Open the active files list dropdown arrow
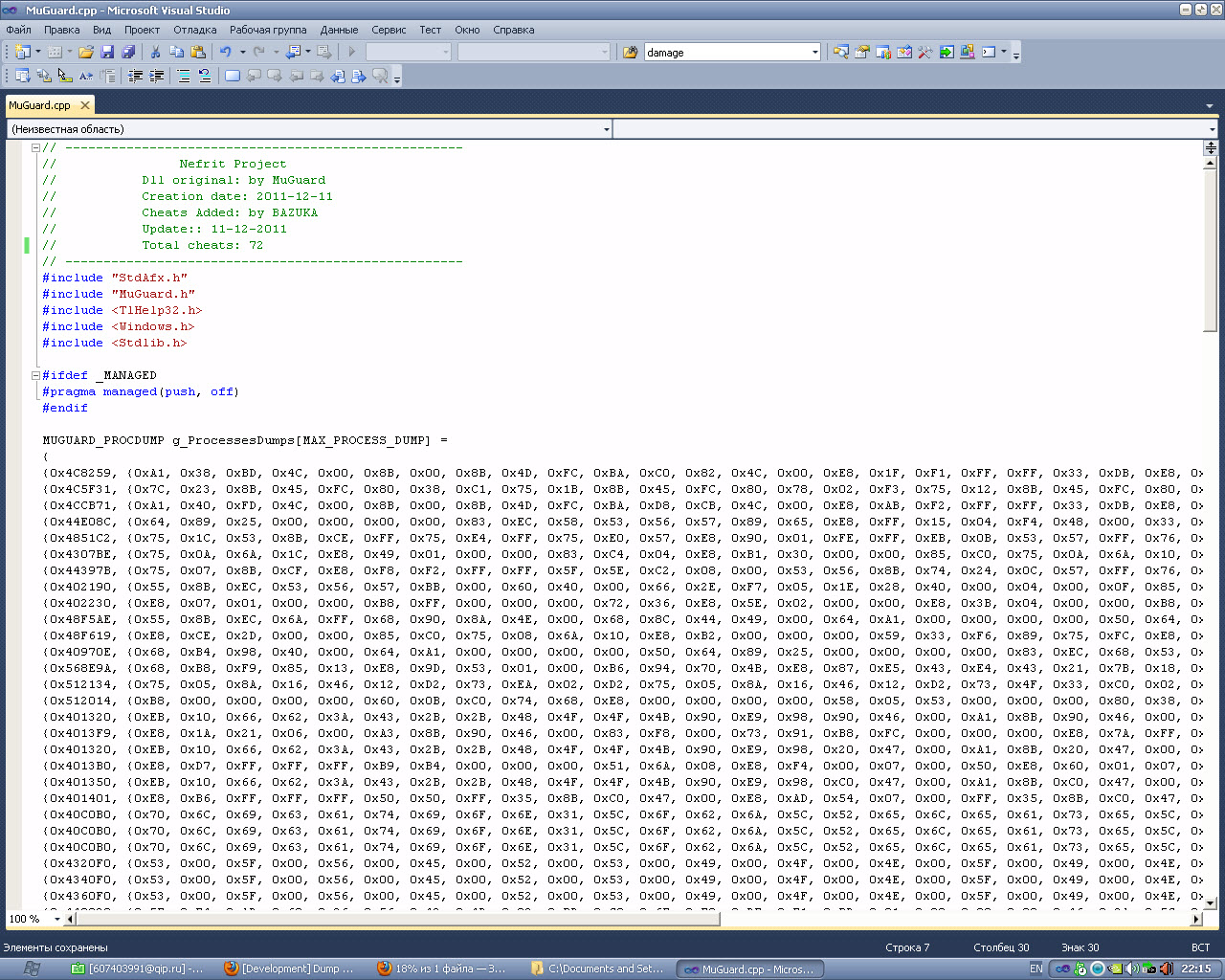Screen dimensions: 1225x980 pos(1211,105)
